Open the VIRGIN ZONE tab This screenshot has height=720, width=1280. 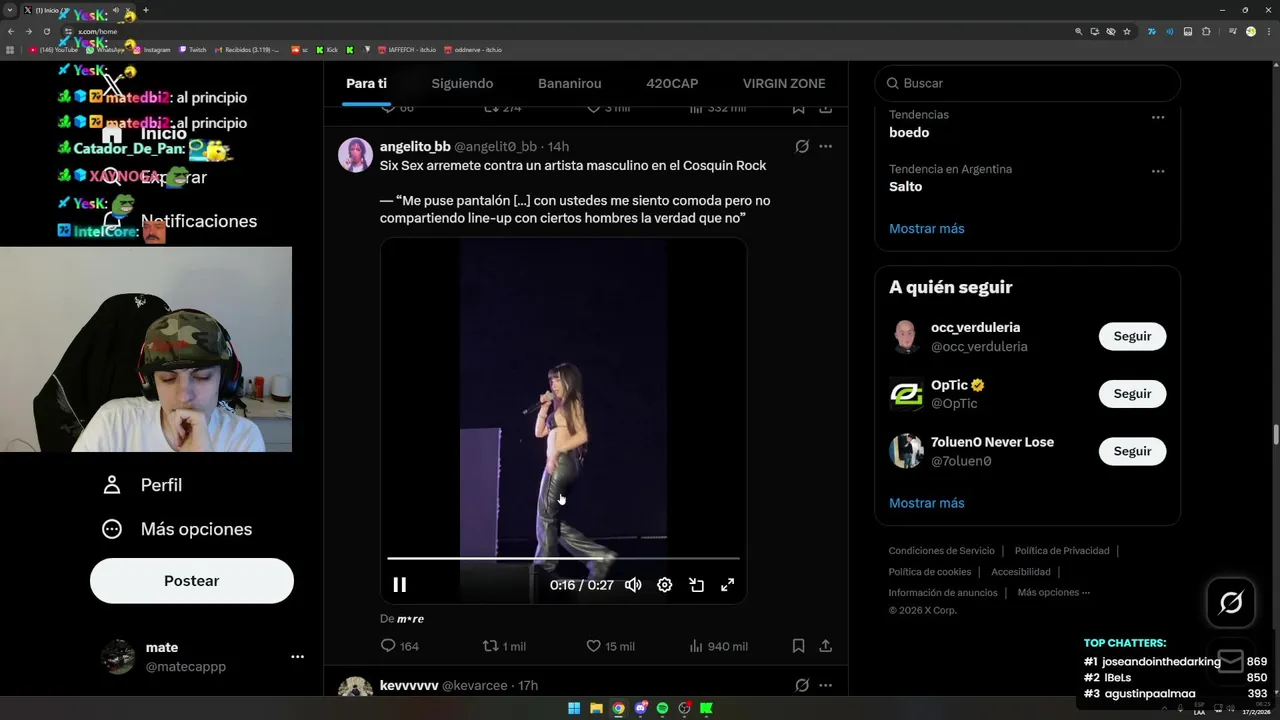(784, 83)
